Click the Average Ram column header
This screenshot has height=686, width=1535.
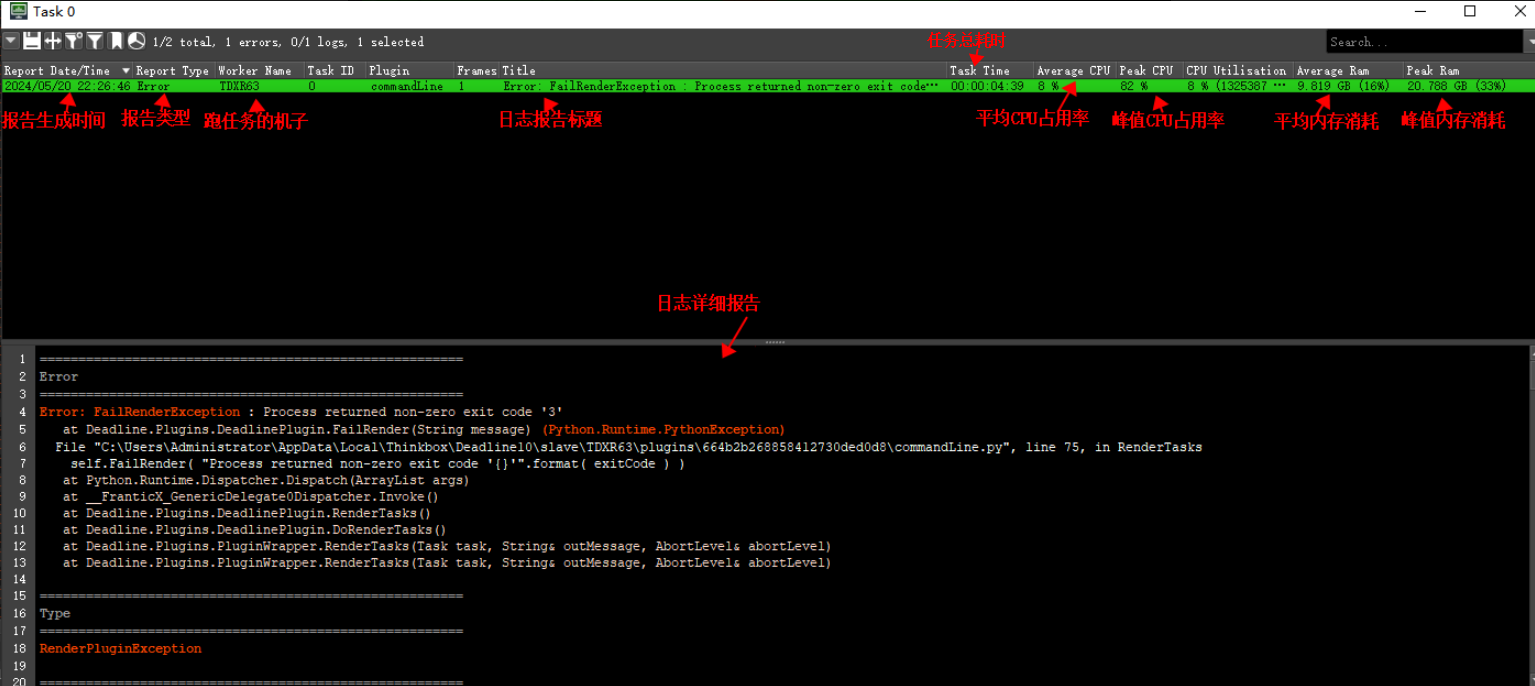pos(1333,71)
